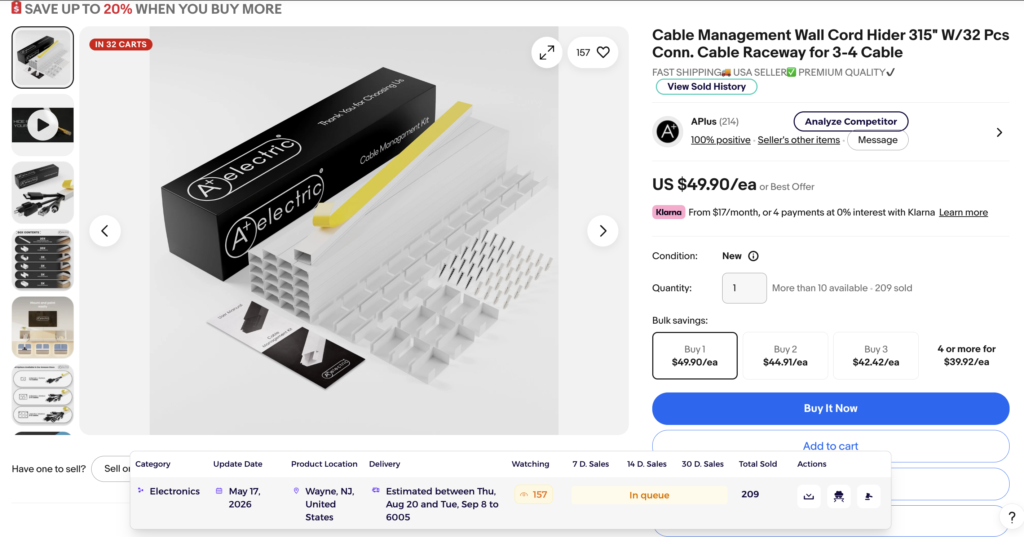Click the 30 D. Sales column header
This screenshot has width=1024, height=537.
[703, 464]
